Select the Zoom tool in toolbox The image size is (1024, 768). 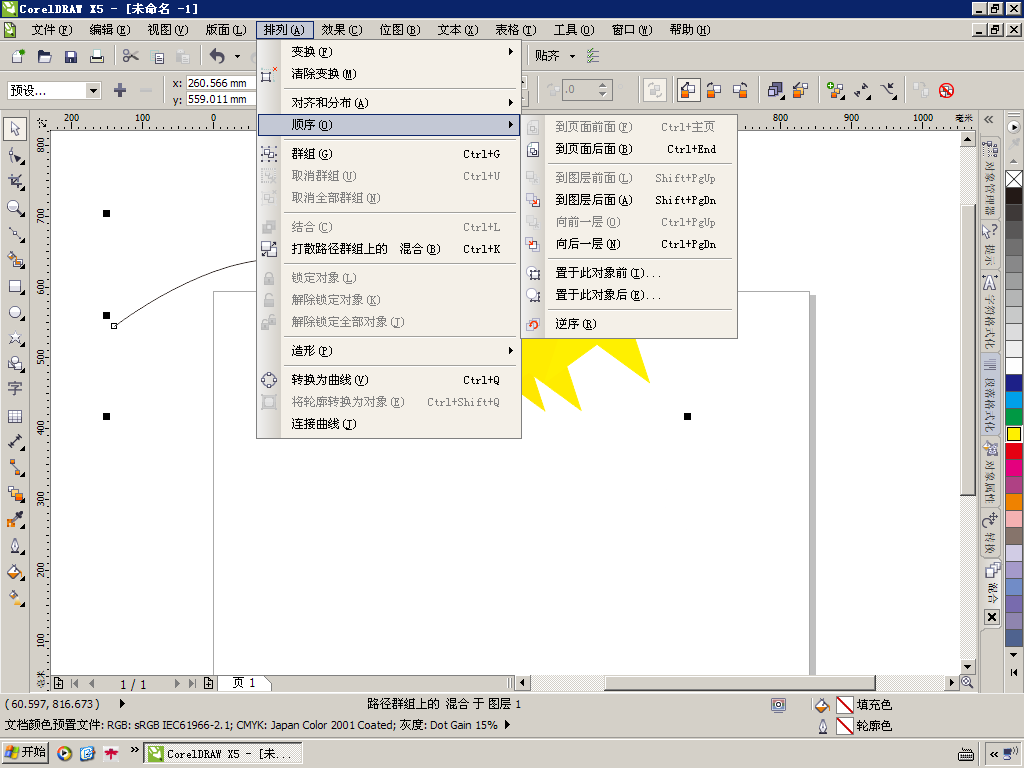tap(14, 208)
